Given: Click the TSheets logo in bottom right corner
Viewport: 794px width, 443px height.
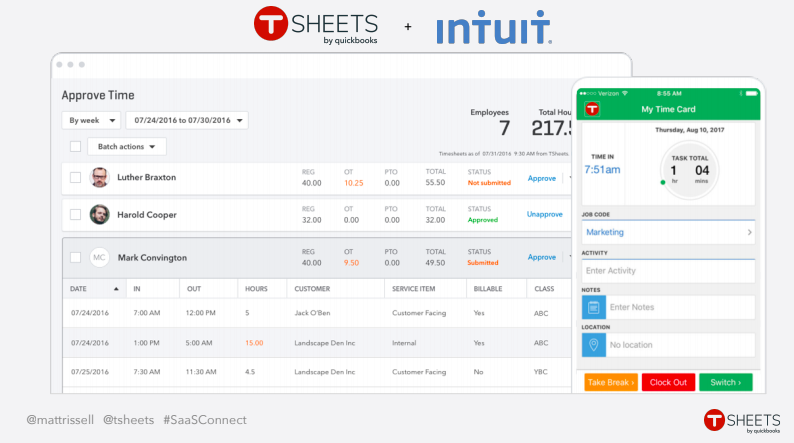Looking at the screenshot, I should [742, 421].
